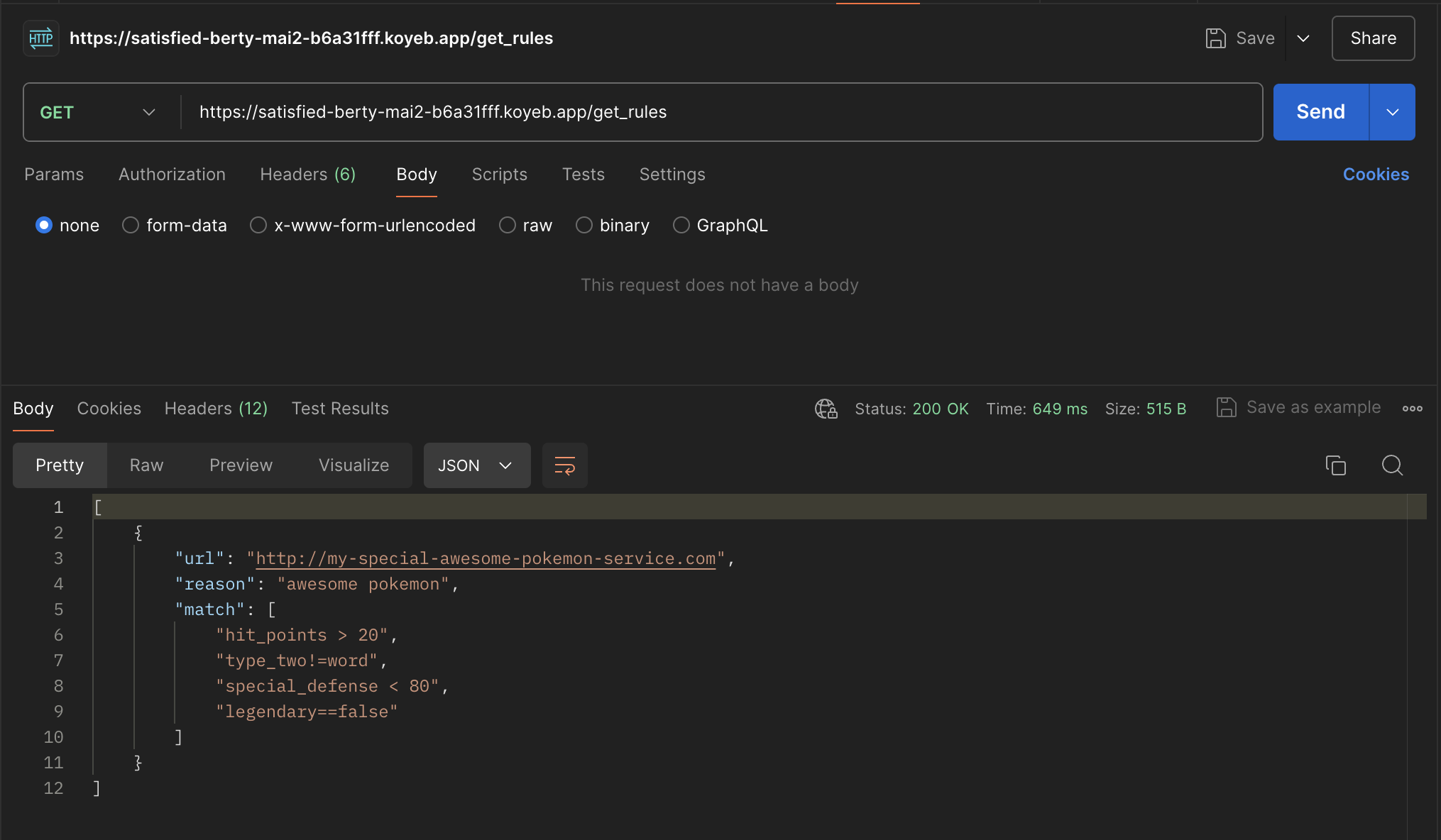Select the raw body radio button
Viewport: 1441px width, 840px height.
click(507, 226)
